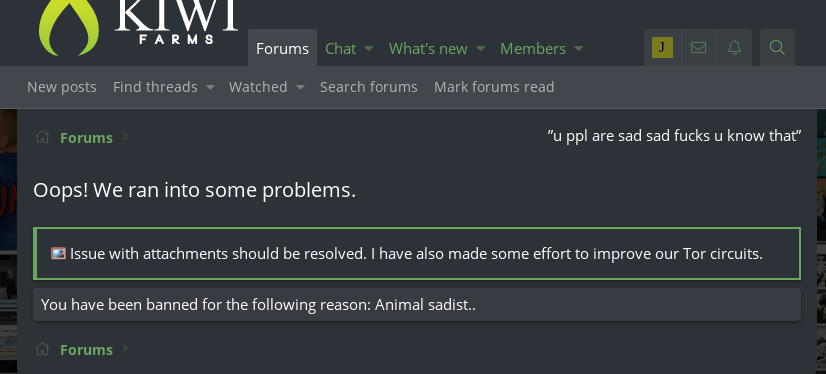Open the Chat navigation tab
Image resolution: width=826 pixels, height=374 pixels.
point(340,48)
